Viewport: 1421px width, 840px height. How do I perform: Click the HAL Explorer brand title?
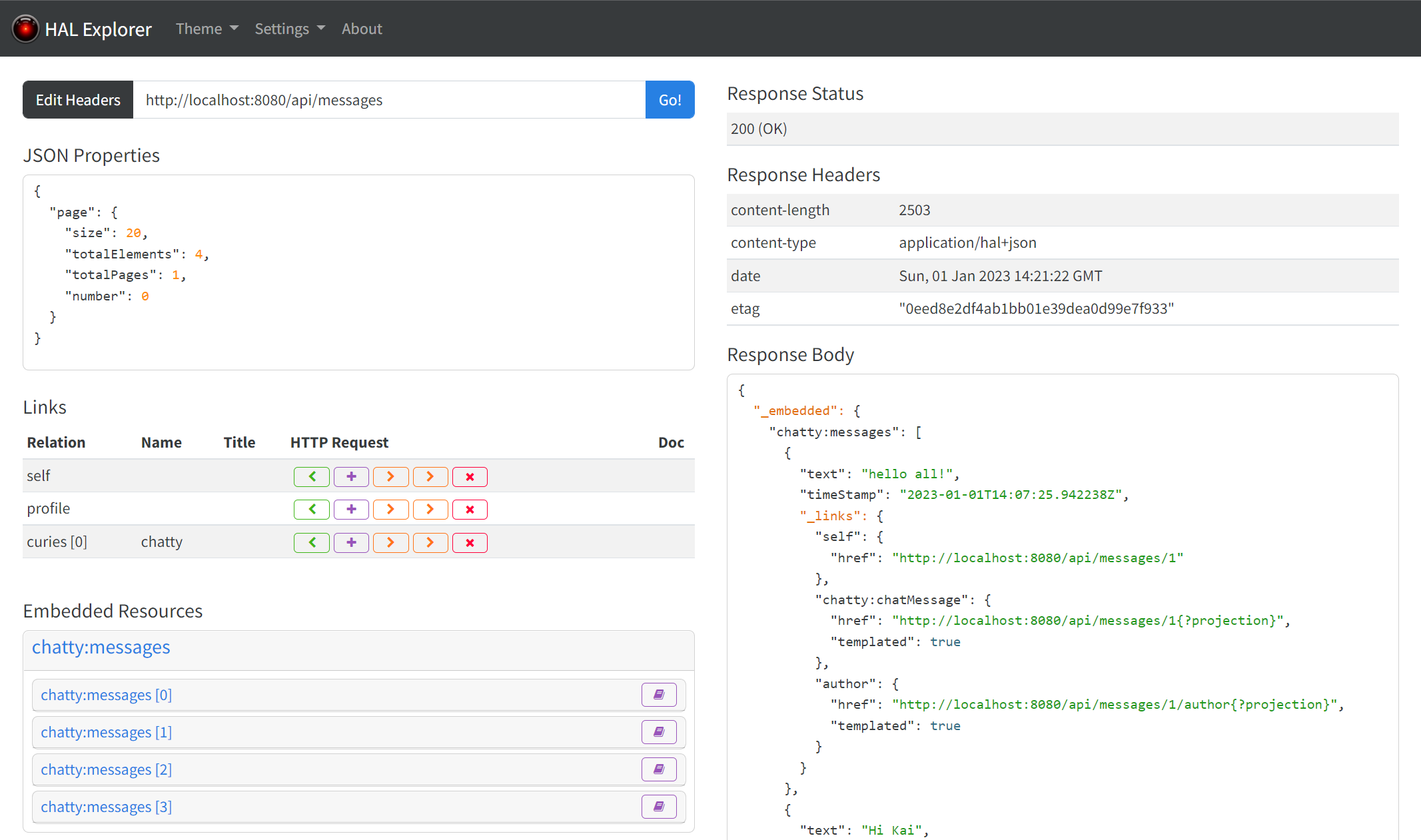[x=98, y=29]
